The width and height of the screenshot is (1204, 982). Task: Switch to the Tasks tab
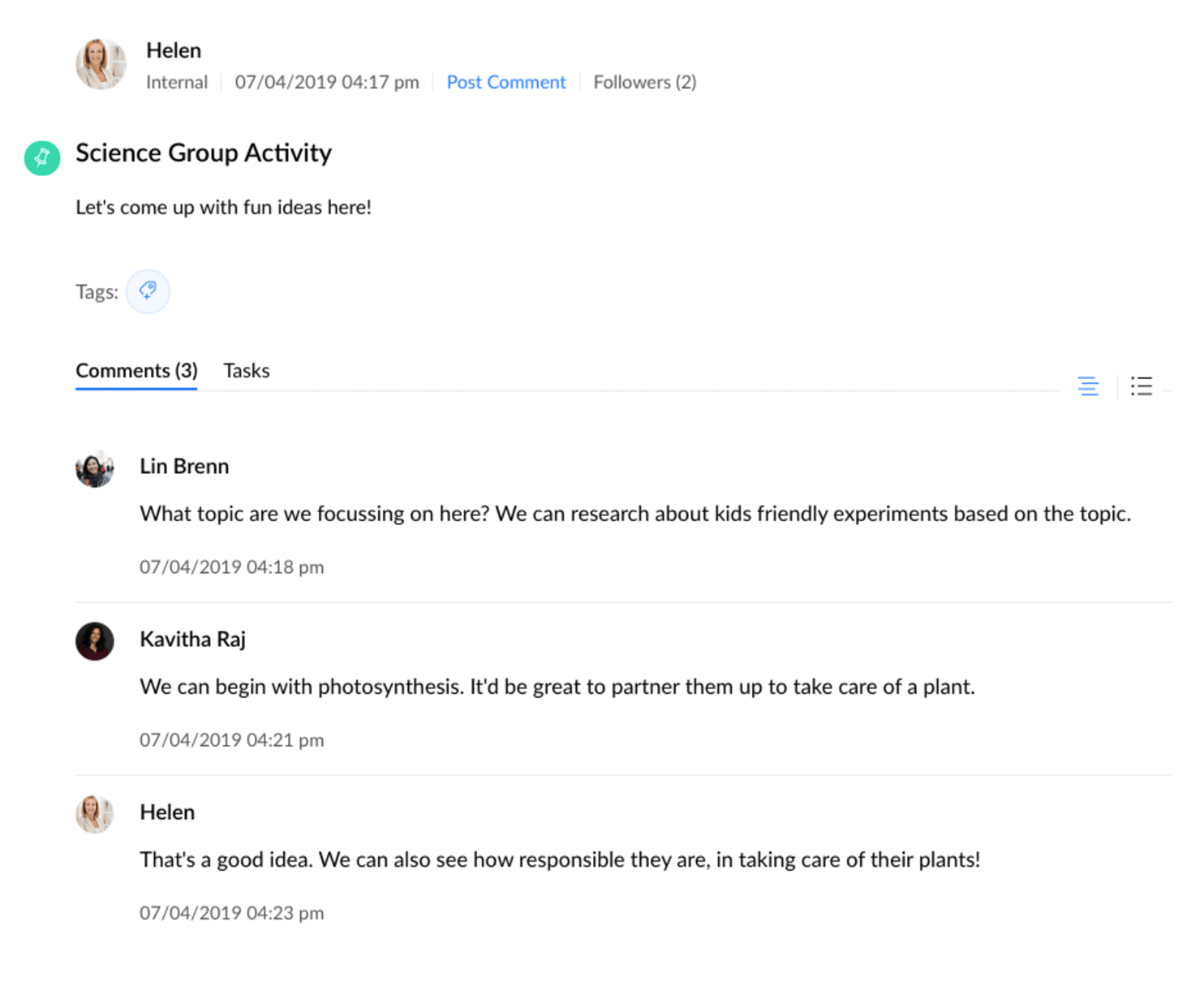247,371
